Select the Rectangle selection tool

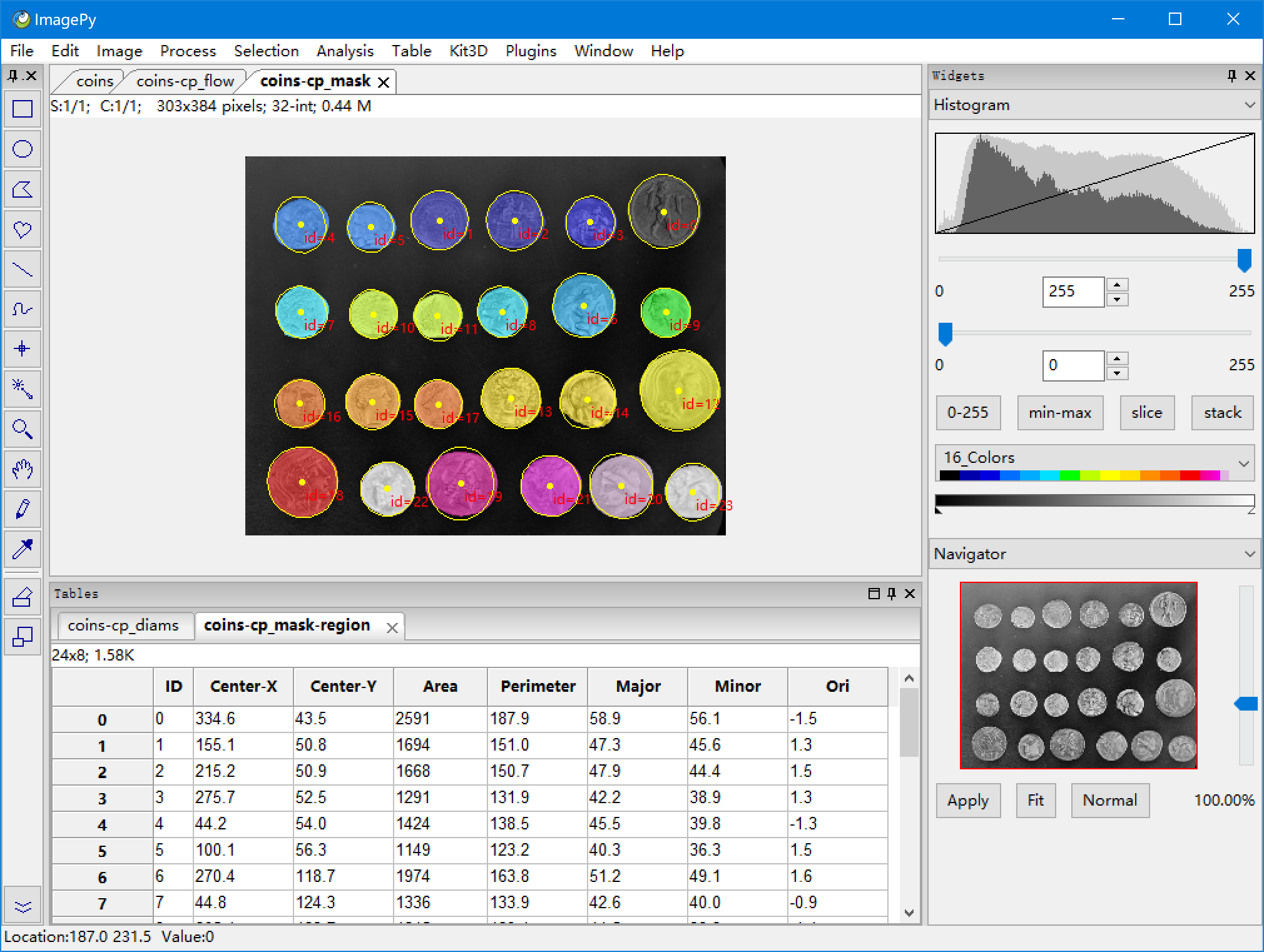(23, 109)
